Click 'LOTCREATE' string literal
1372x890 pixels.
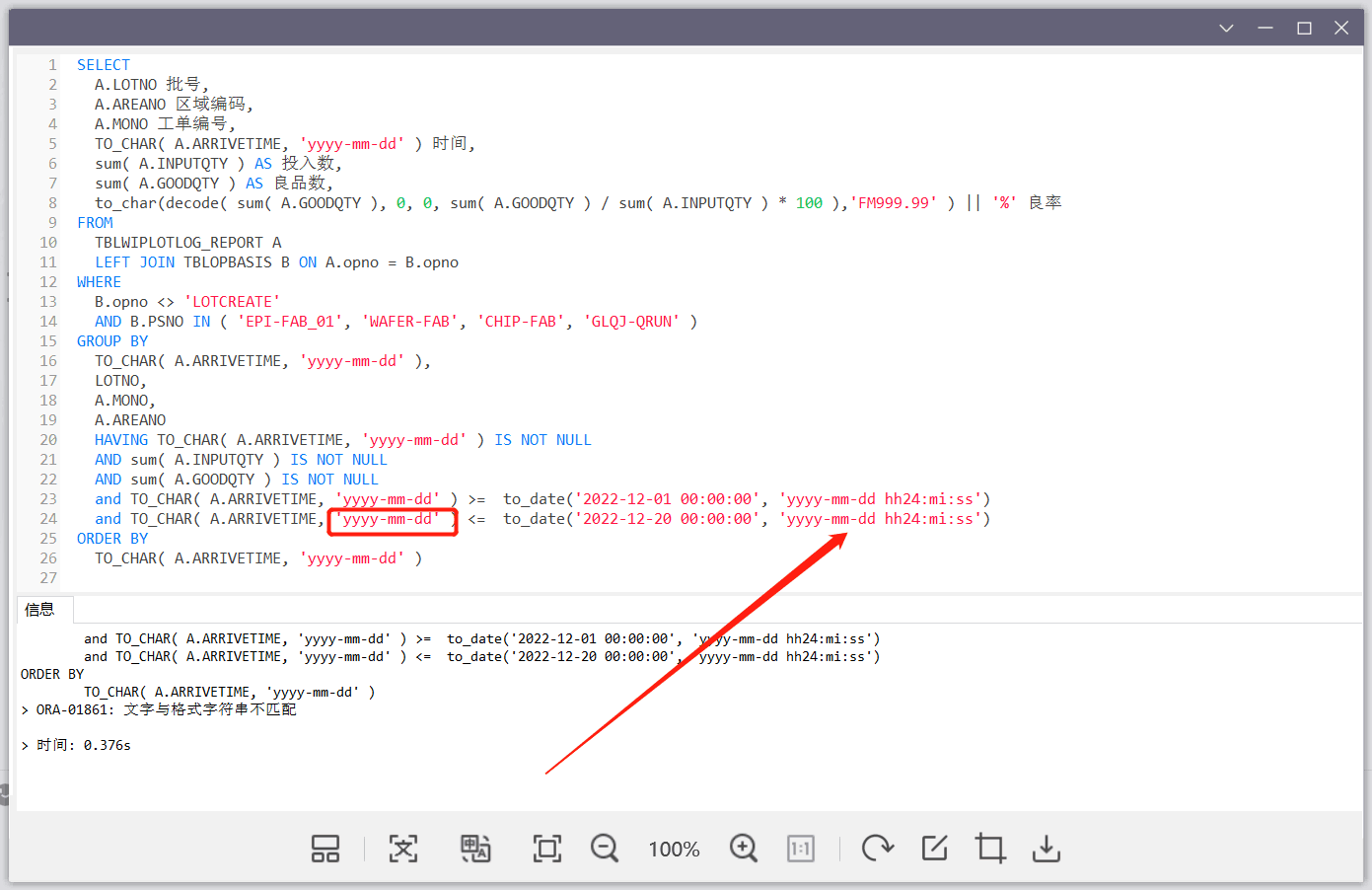tap(232, 302)
